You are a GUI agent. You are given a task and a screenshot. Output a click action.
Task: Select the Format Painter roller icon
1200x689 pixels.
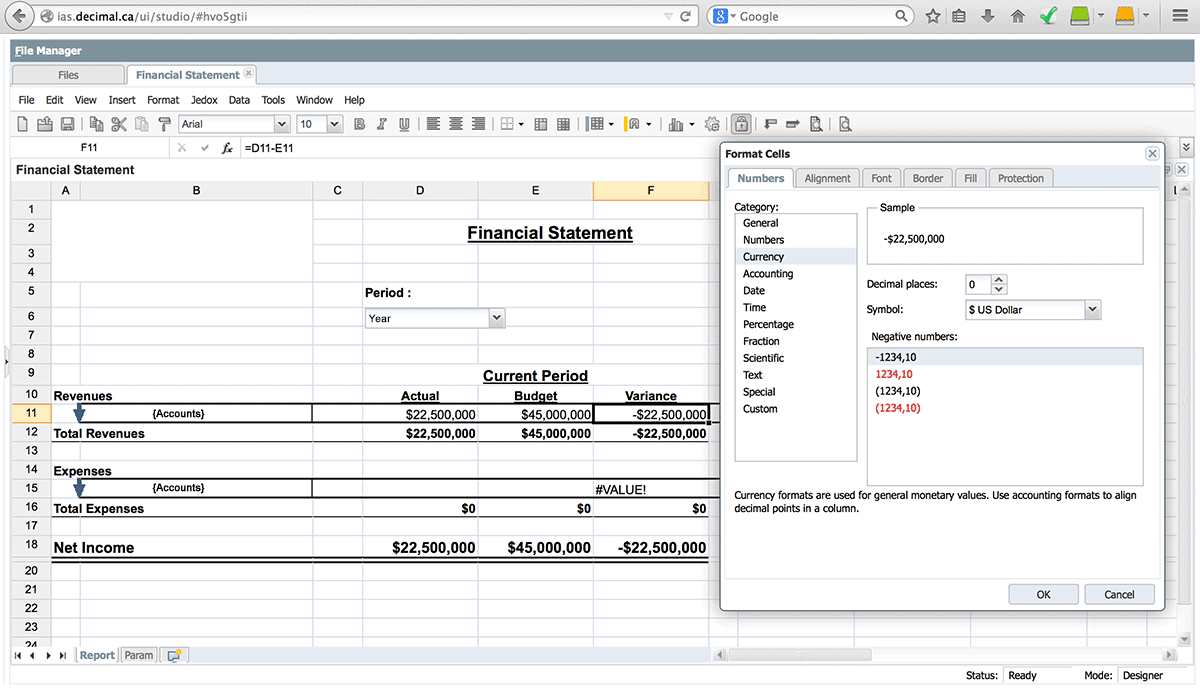coord(165,124)
